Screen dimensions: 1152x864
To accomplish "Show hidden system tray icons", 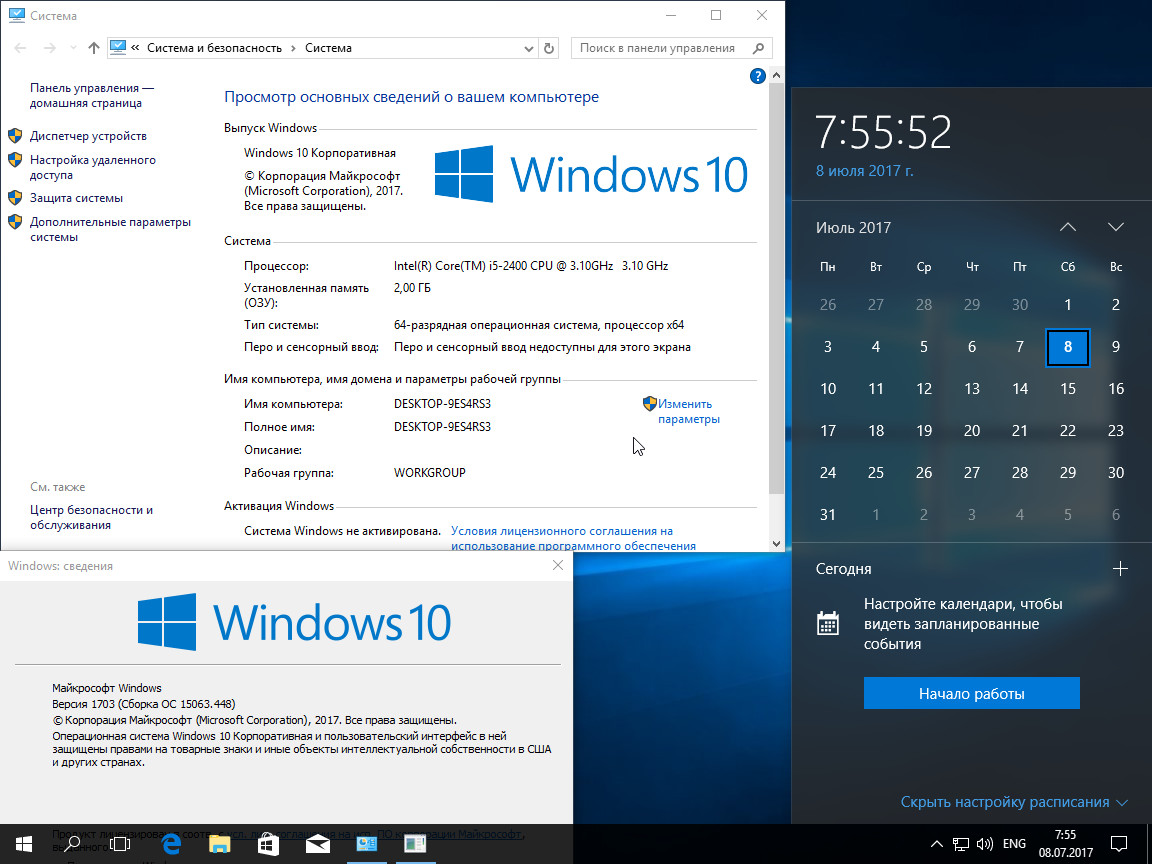I will coord(936,843).
